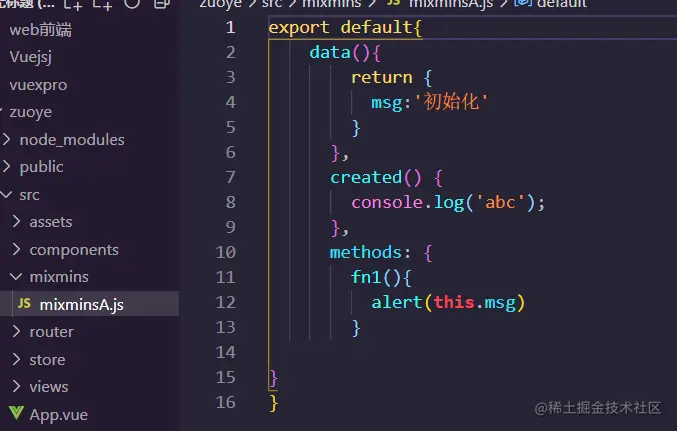Select the router folder label
677x431 pixels.
pyautogui.click(x=51, y=332)
